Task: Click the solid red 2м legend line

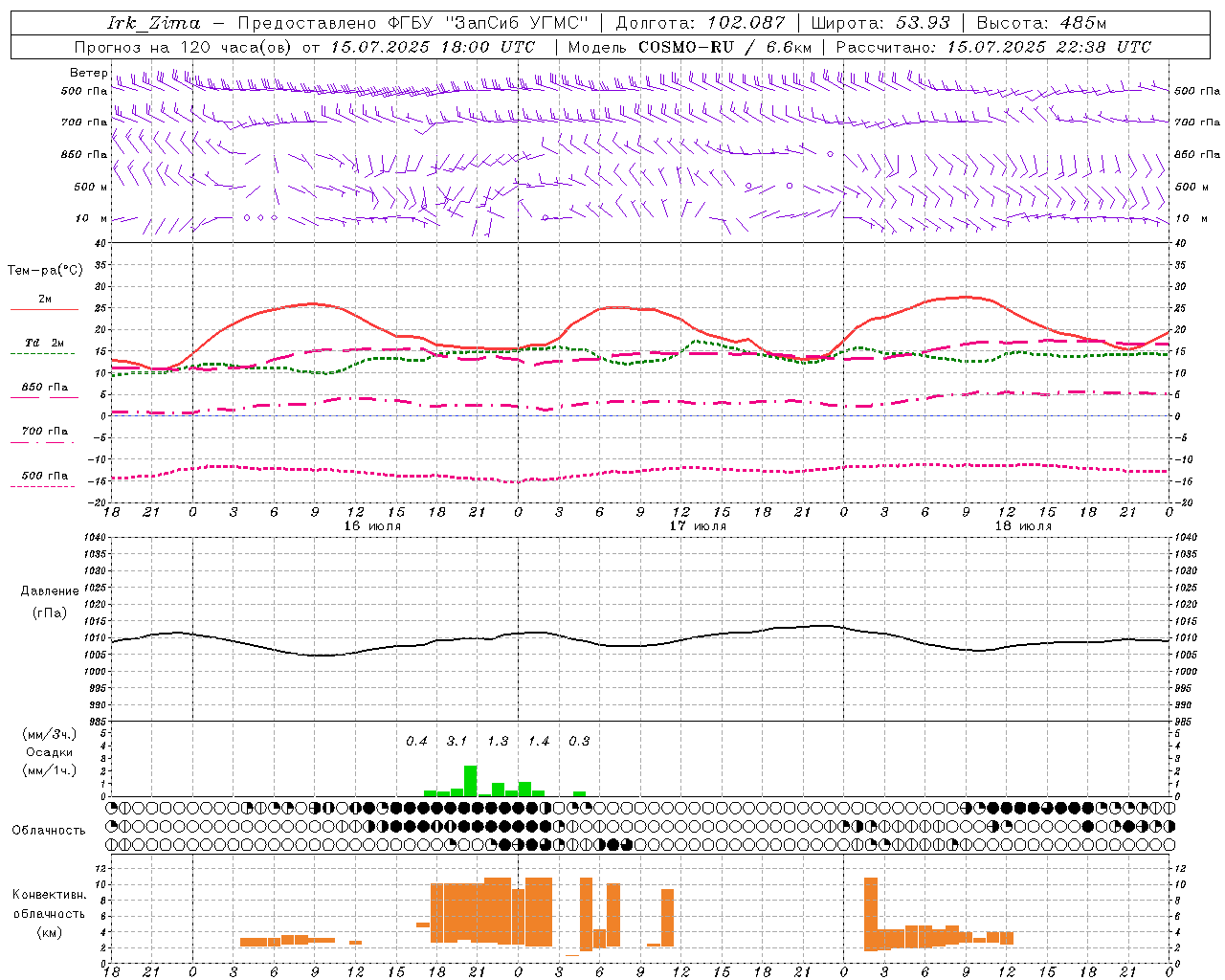Action: [44, 310]
